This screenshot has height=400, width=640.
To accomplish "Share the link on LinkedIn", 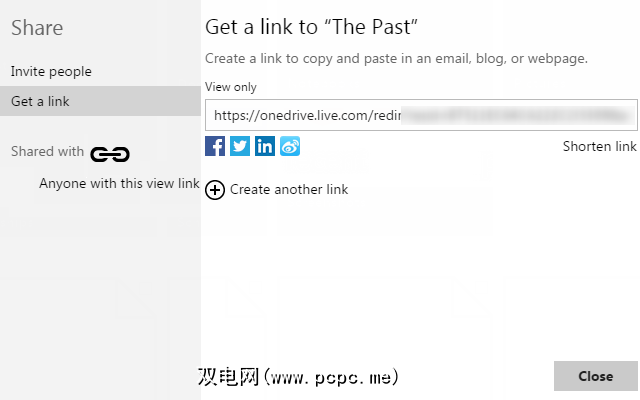I will (265, 147).
